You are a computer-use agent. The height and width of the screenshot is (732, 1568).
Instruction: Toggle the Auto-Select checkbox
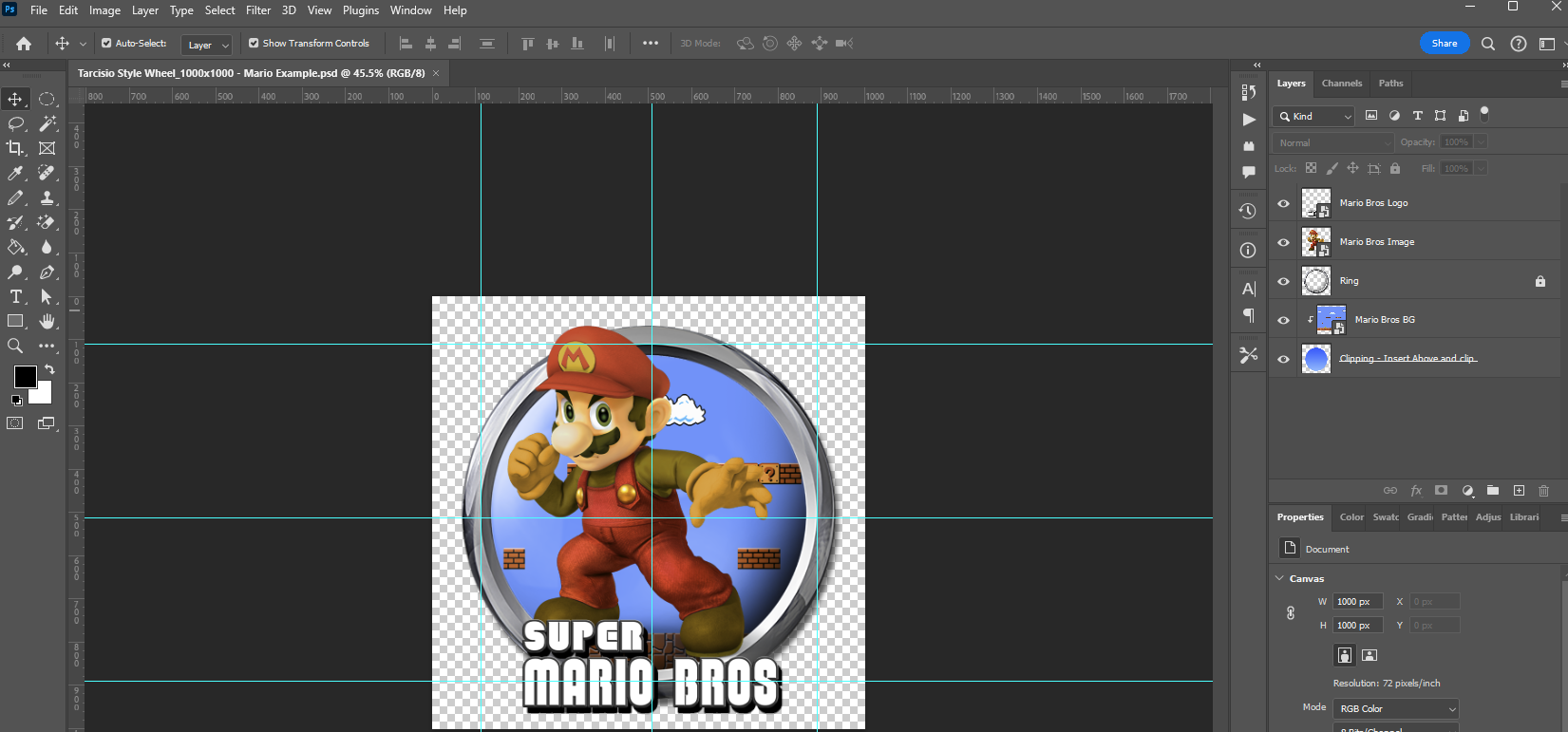pyautogui.click(x=106, y=43)
